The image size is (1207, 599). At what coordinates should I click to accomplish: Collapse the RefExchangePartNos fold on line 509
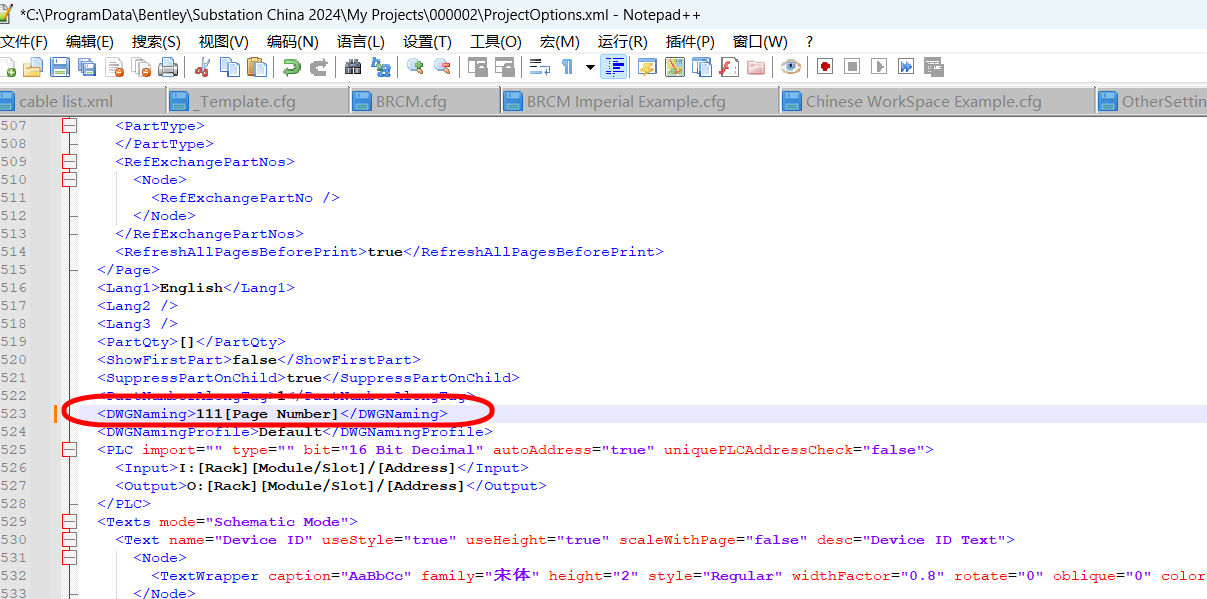coord(69,162)
